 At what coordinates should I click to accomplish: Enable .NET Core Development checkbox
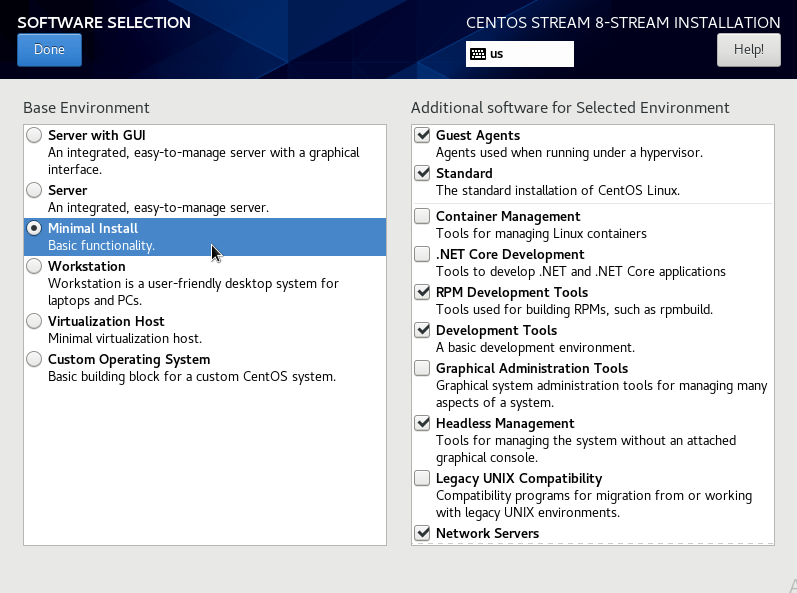pyautogui.click(x=422, y=254)
